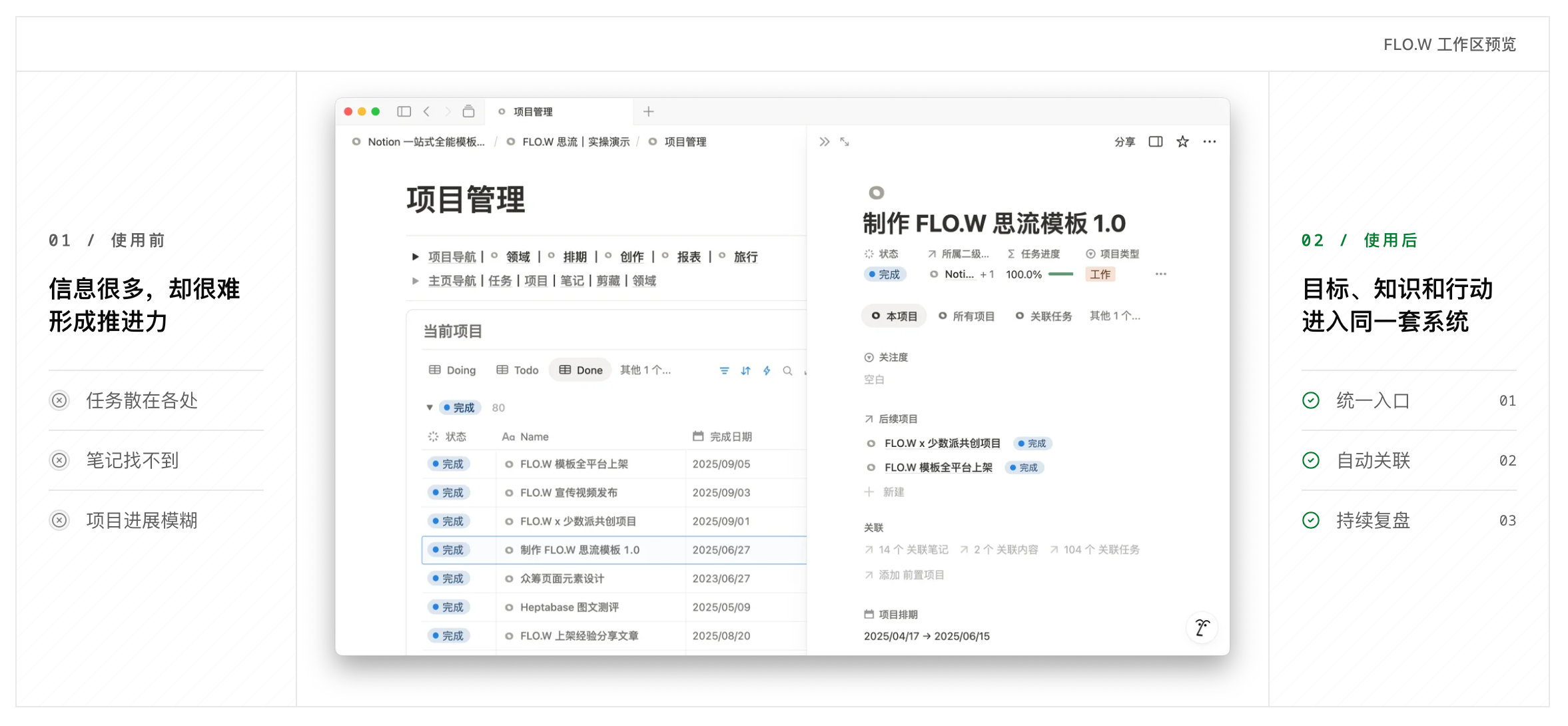Select the 本项目 tab

click(x=894, y=316)
